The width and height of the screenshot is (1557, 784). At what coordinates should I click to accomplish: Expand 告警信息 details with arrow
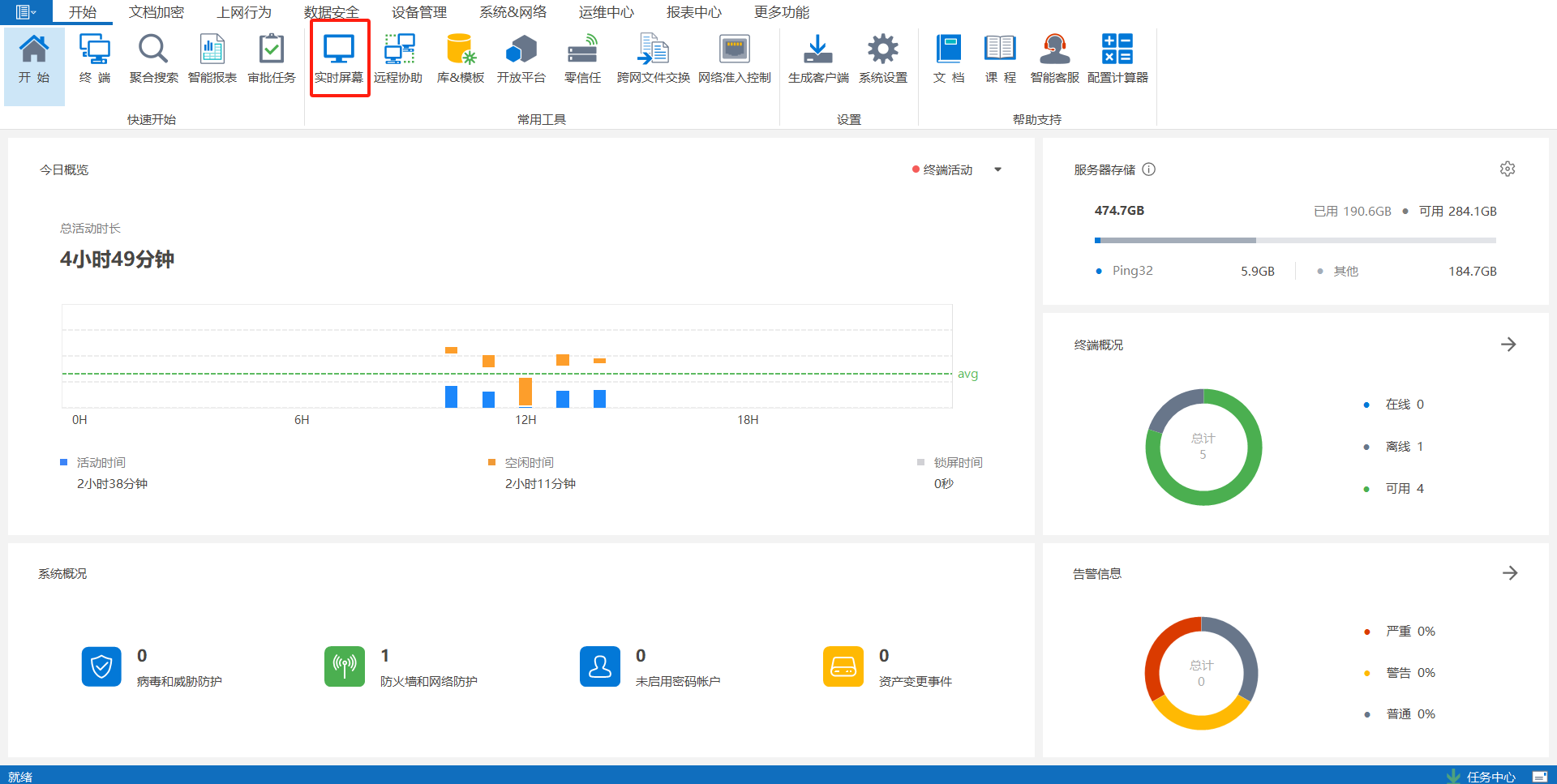tap(1509, 573)
